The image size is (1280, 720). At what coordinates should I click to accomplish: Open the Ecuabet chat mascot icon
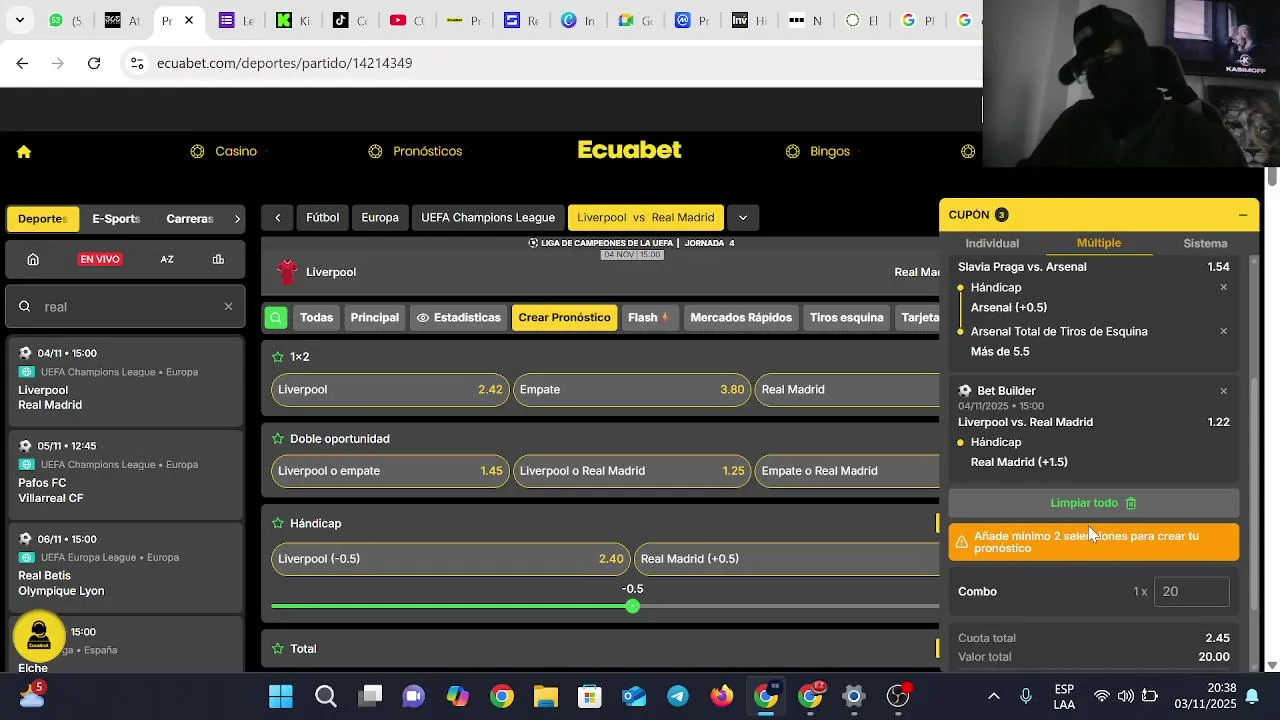[39, 636]
